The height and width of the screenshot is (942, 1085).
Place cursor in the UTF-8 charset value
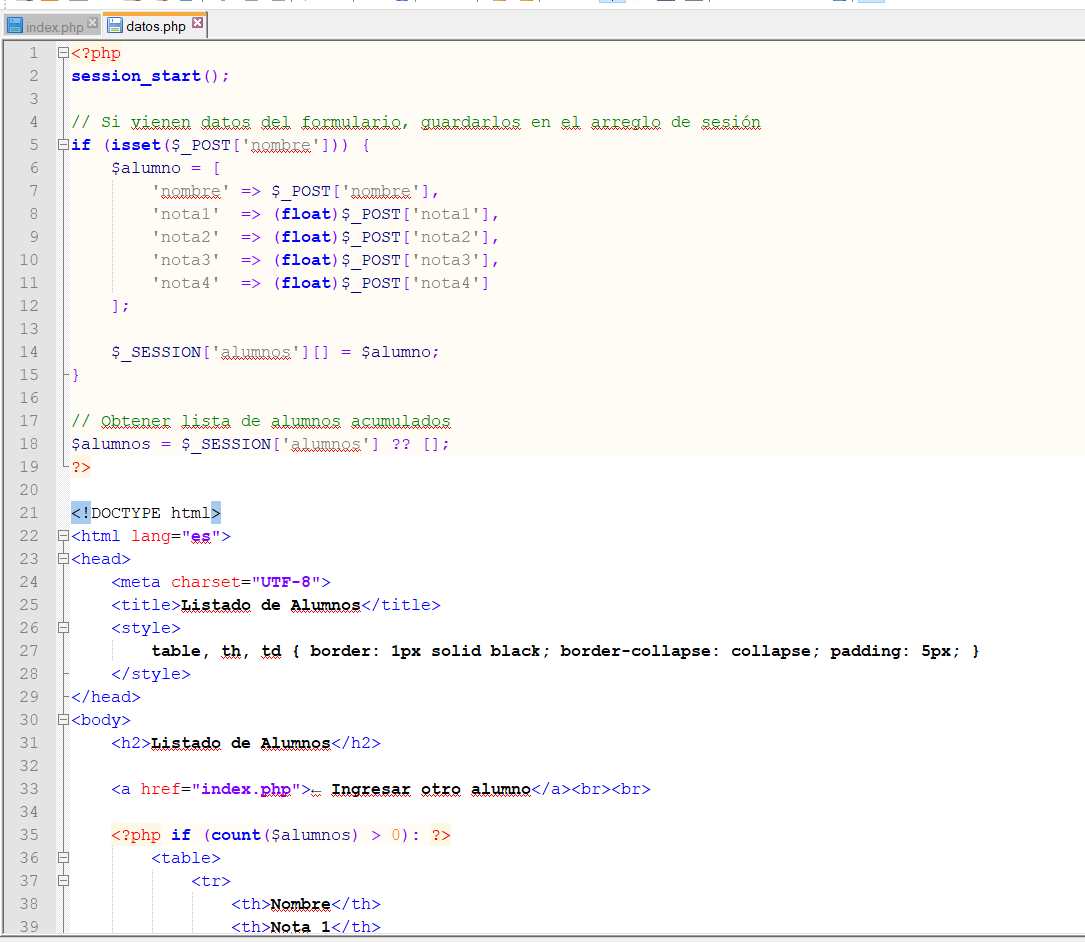click(x=285, y=582)
